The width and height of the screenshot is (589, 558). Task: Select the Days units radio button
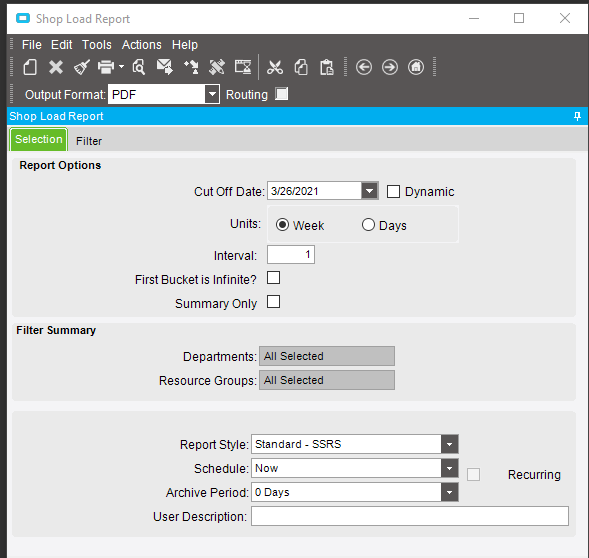pos(368,225)
